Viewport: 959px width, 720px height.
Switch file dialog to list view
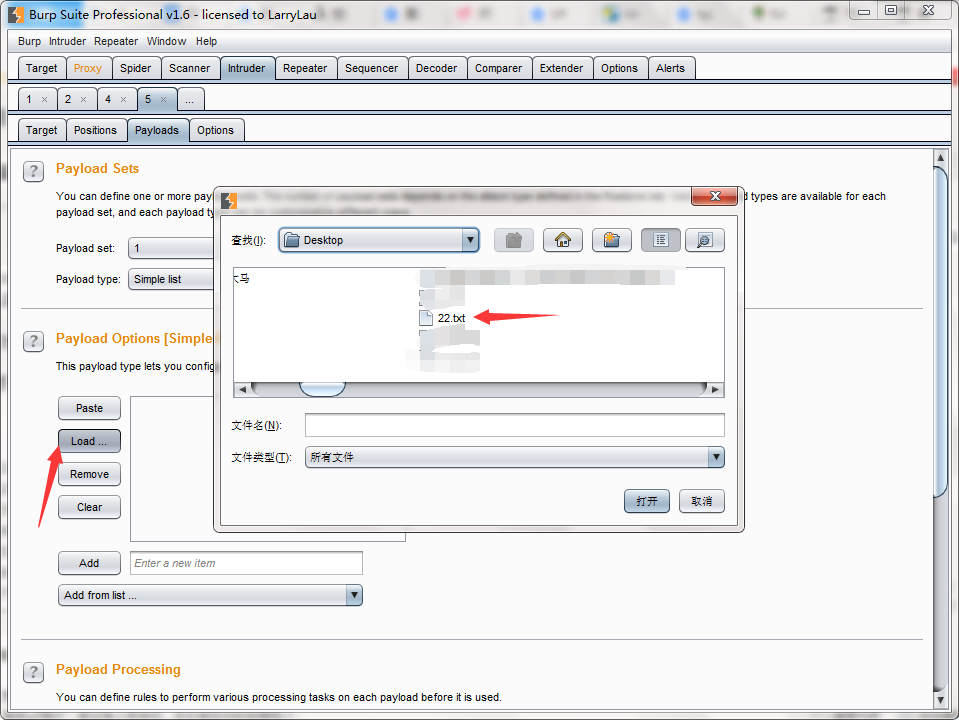pyautogui.click(x=661, y=240)
